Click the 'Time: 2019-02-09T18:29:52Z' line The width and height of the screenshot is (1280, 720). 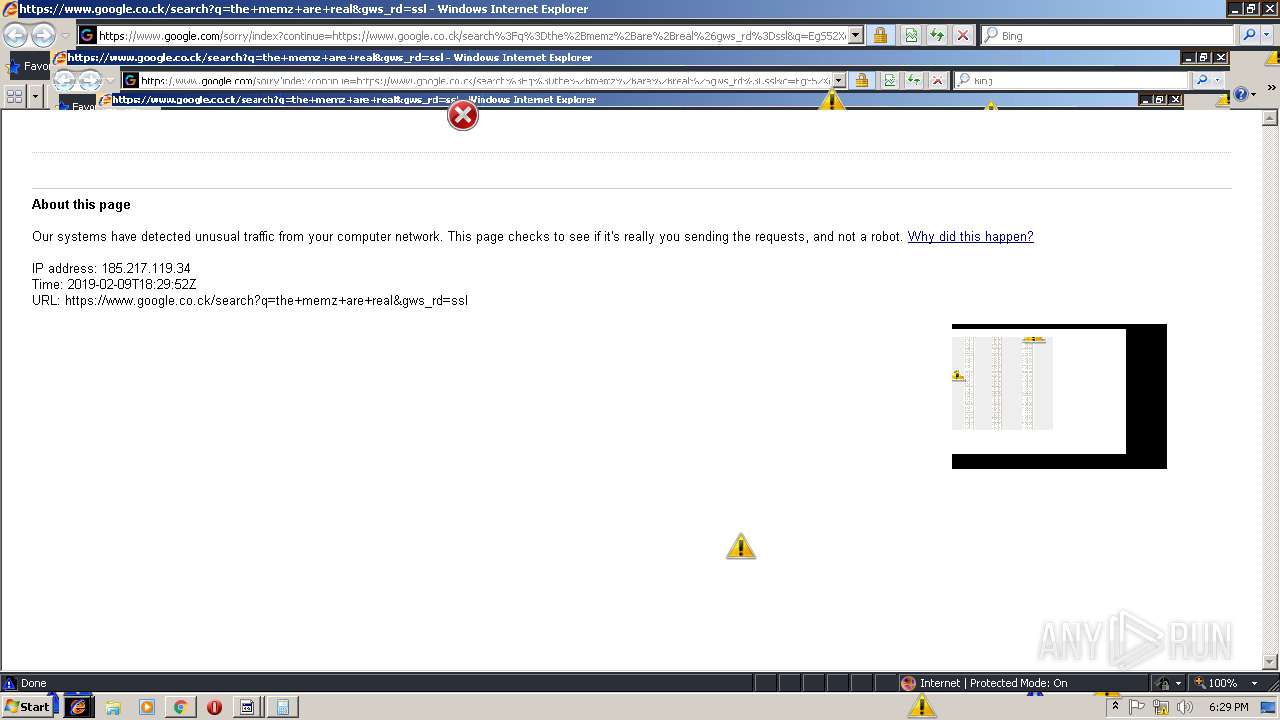coord(114,285)
